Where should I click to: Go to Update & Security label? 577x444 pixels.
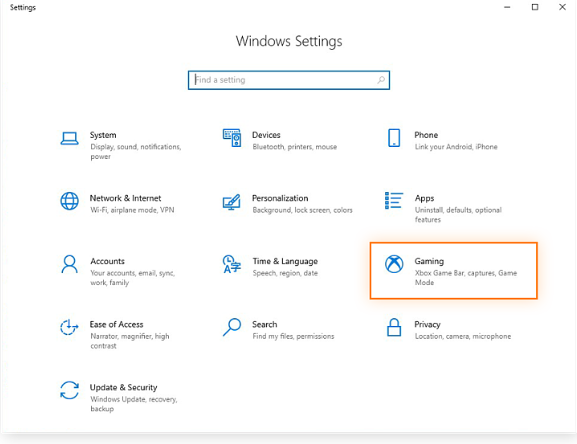[123, 387]
